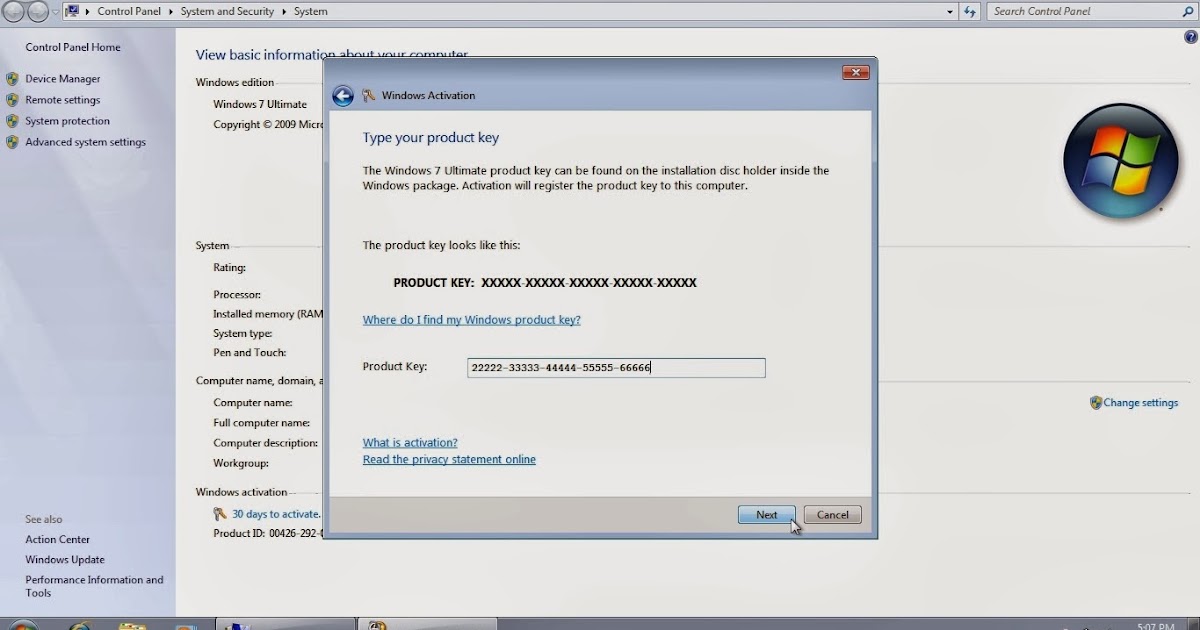Click the 'Workgroup:' label
Viewport: 1200px width, 630px height.
click(241, 463)
